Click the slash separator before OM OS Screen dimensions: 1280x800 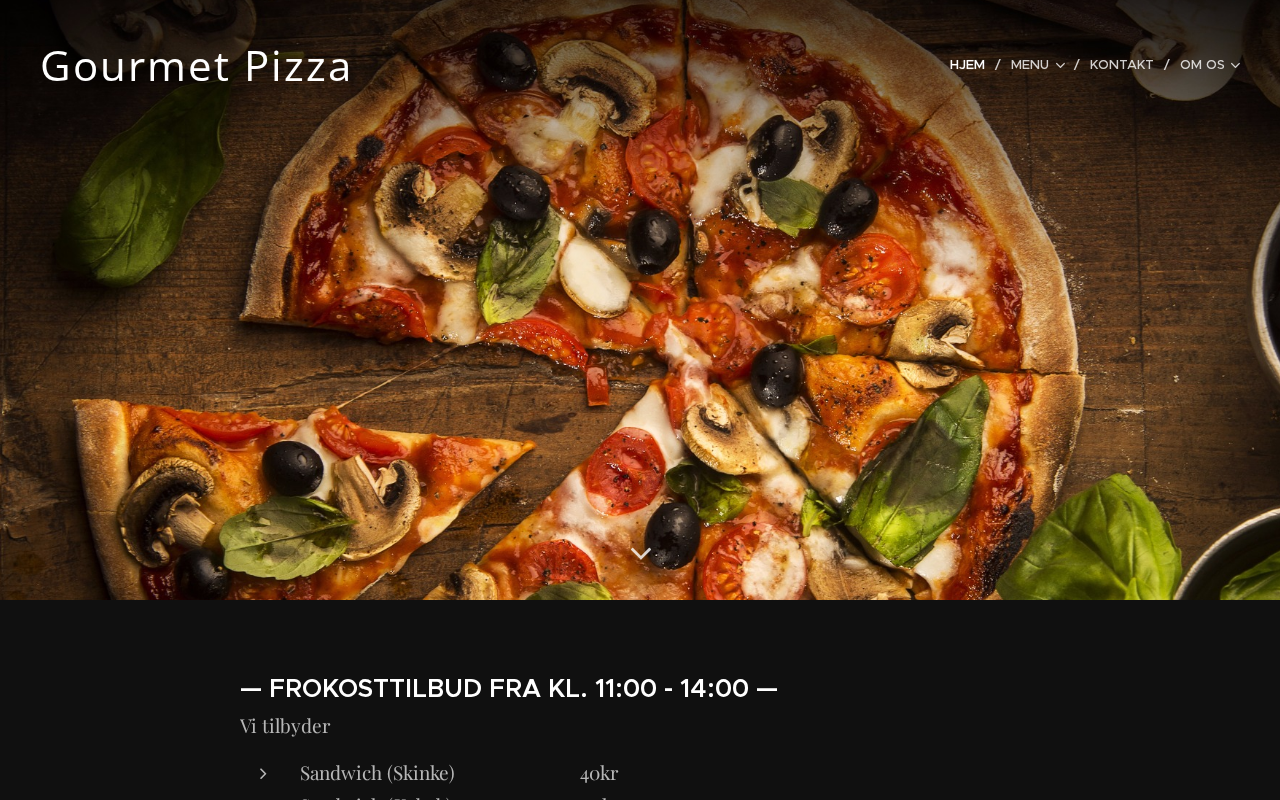[1167, 65]
